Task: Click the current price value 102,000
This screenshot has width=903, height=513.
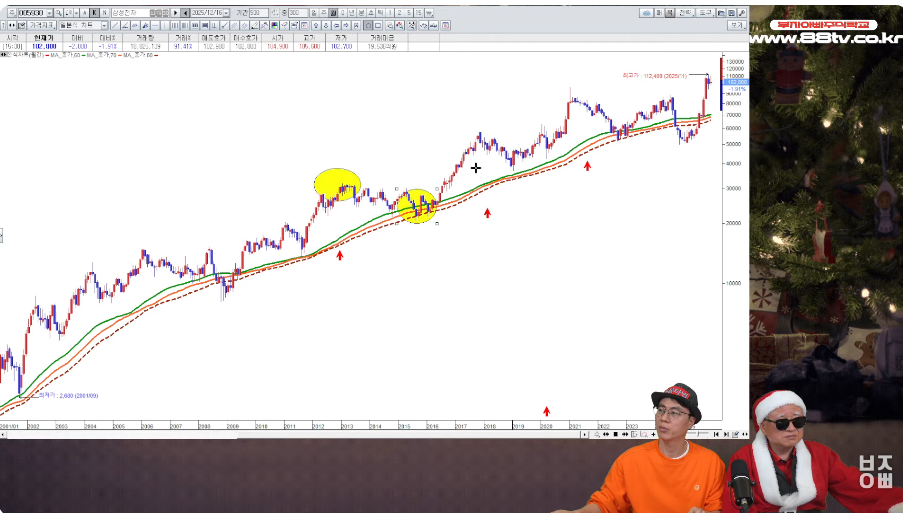Action: coord(44,46)
